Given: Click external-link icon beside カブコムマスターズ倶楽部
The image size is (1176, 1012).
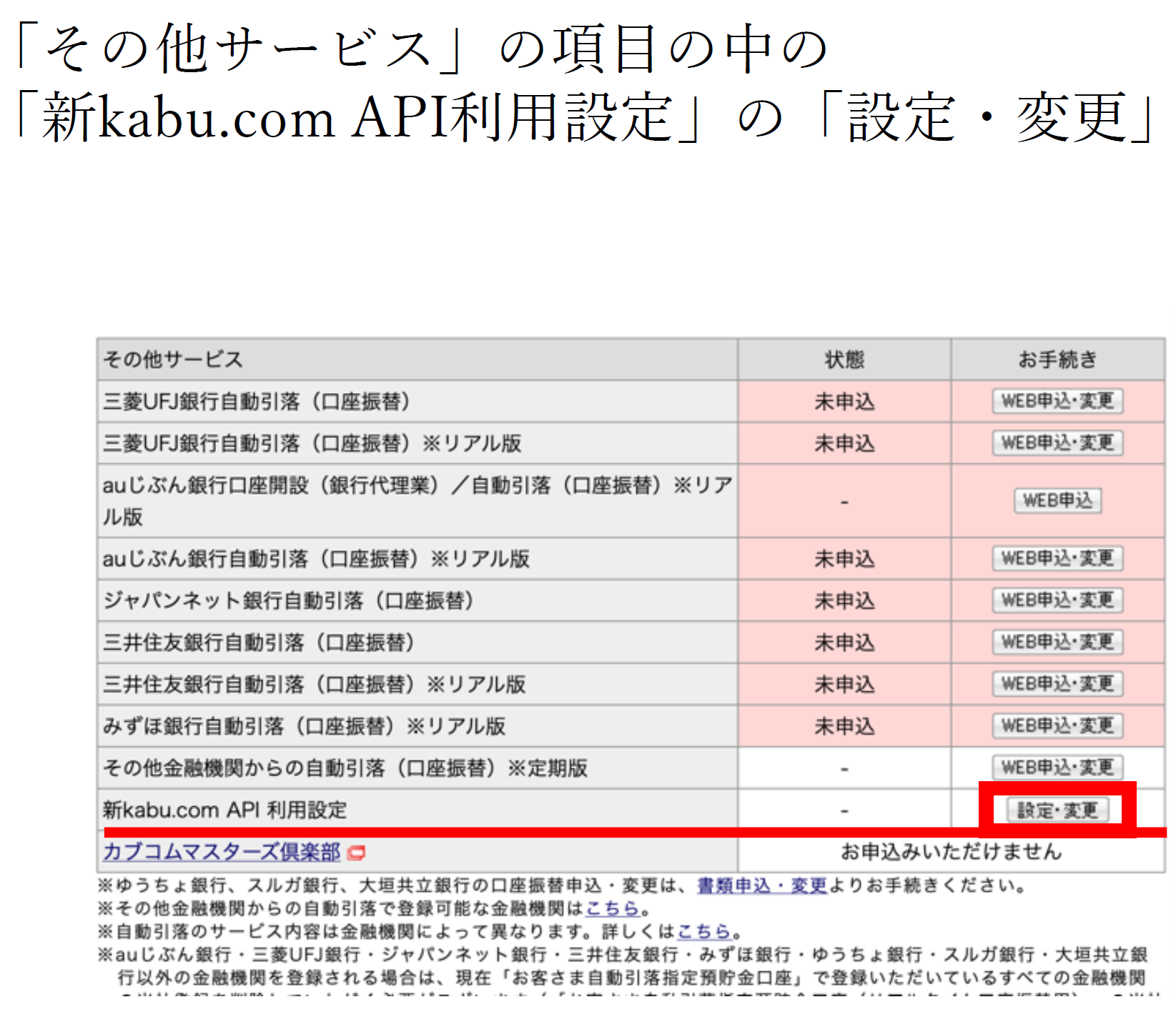Looking at the screenshot, I should coord(356,853).
